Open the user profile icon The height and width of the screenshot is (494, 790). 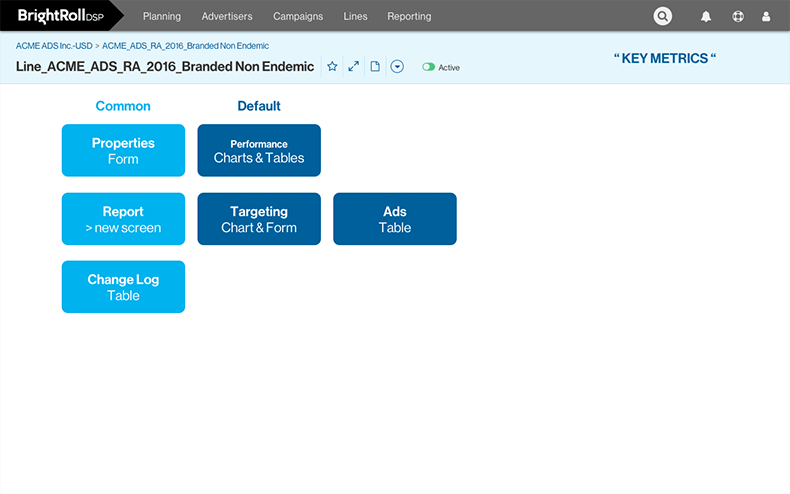point(767,17)
